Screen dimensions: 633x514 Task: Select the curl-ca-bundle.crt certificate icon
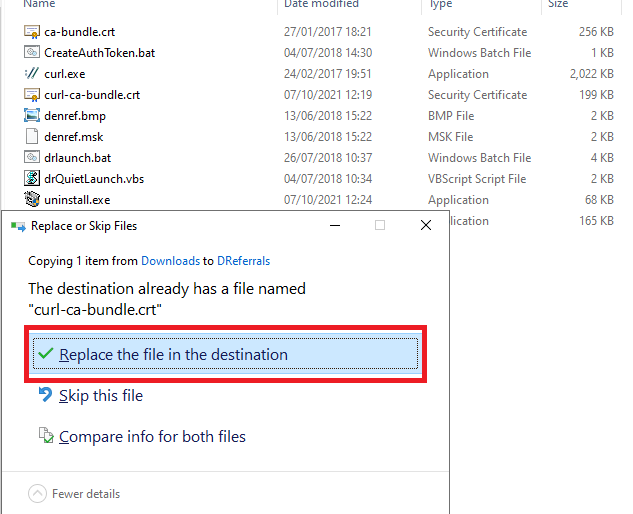coord(32,95)
